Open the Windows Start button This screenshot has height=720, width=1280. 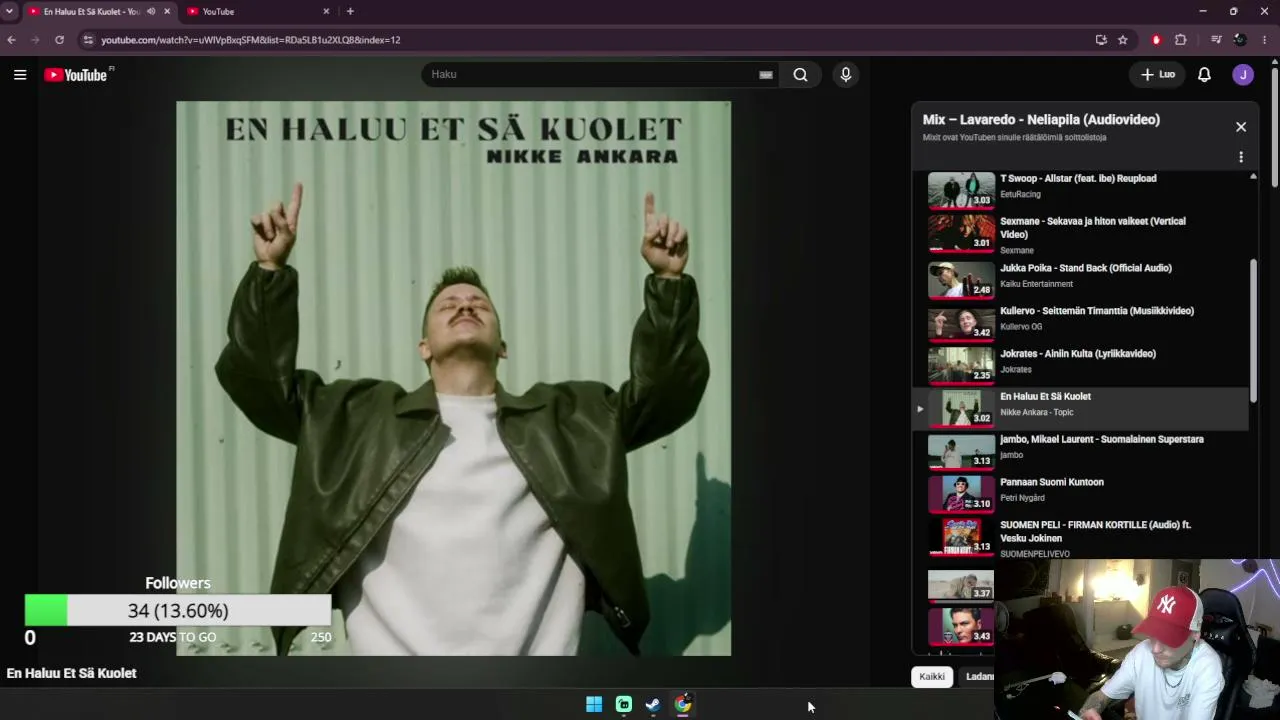click(594, 705)
